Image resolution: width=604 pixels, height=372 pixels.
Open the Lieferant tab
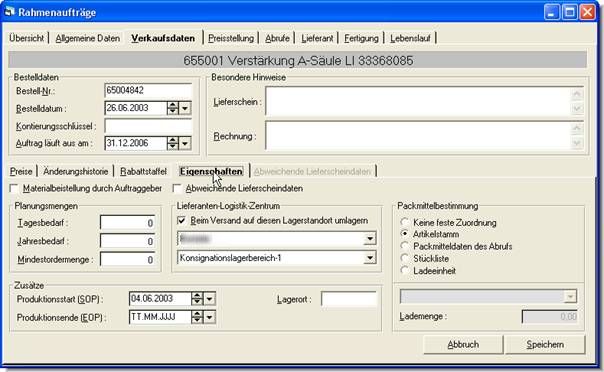click(317, 38)
